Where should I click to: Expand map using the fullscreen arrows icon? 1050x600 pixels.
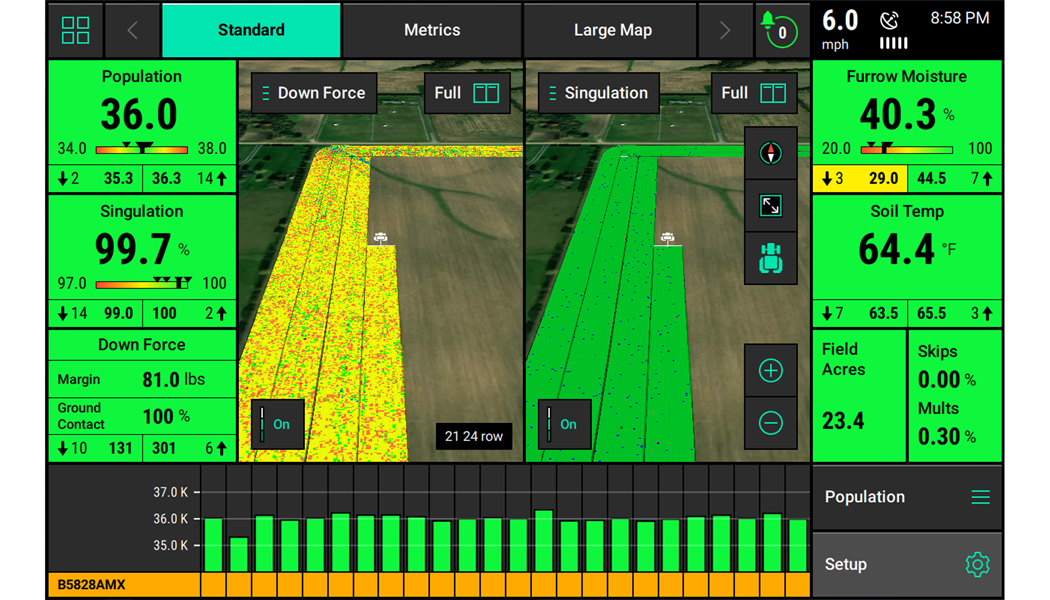pos(770,206)
